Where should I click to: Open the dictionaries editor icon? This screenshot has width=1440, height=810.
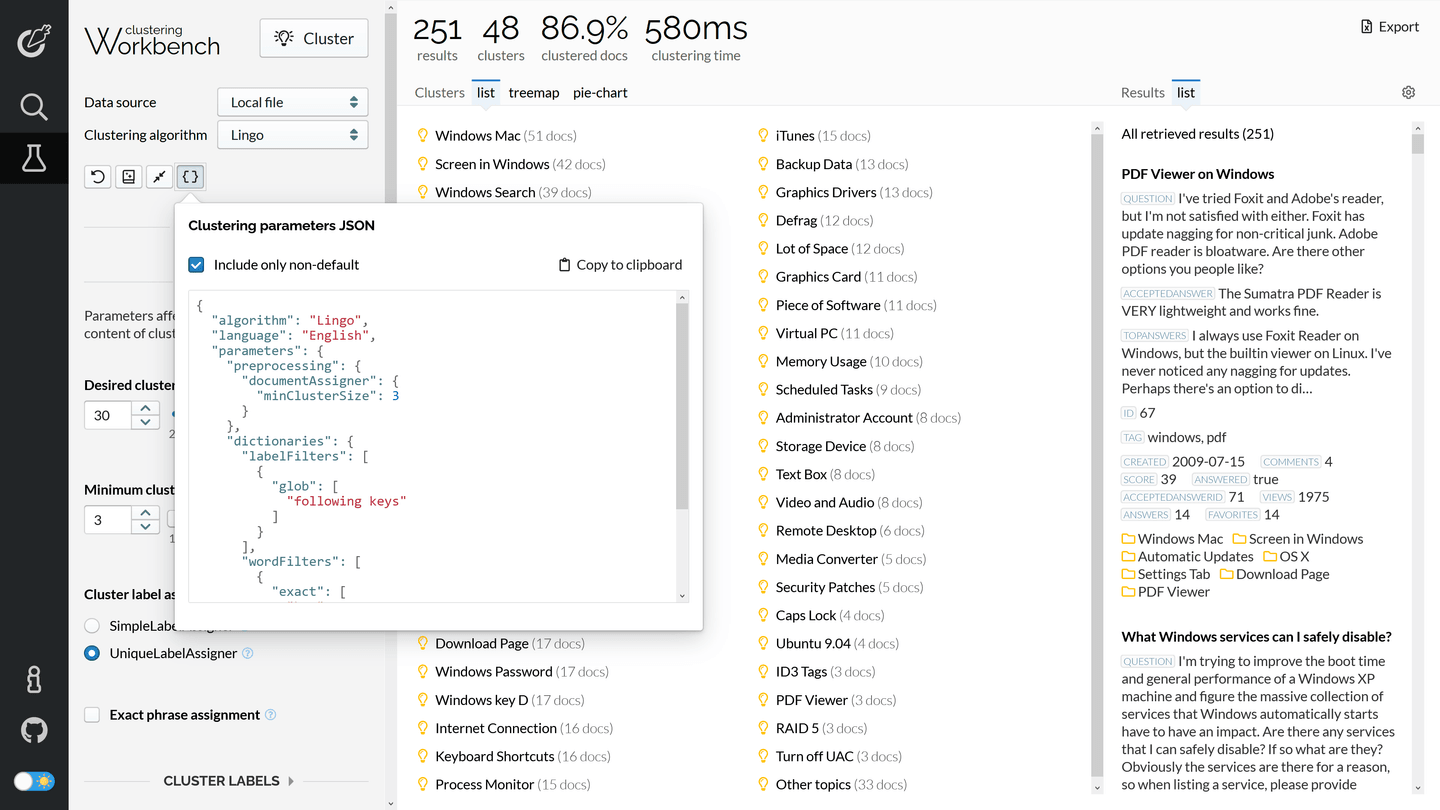pos(128,176)
